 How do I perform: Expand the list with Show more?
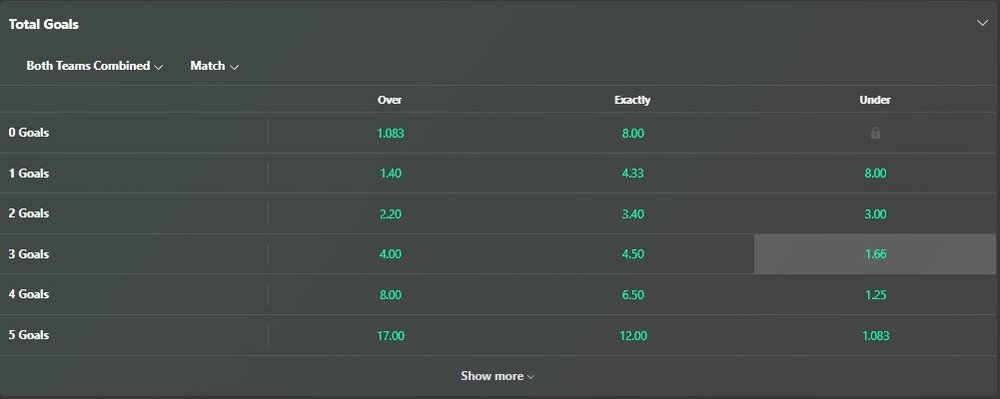[x=497, y=376]
